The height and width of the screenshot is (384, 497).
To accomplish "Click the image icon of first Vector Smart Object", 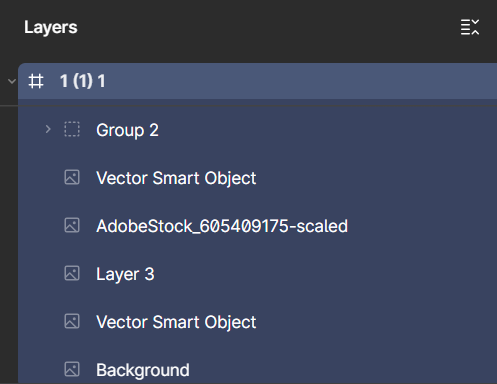I will 72,177.
